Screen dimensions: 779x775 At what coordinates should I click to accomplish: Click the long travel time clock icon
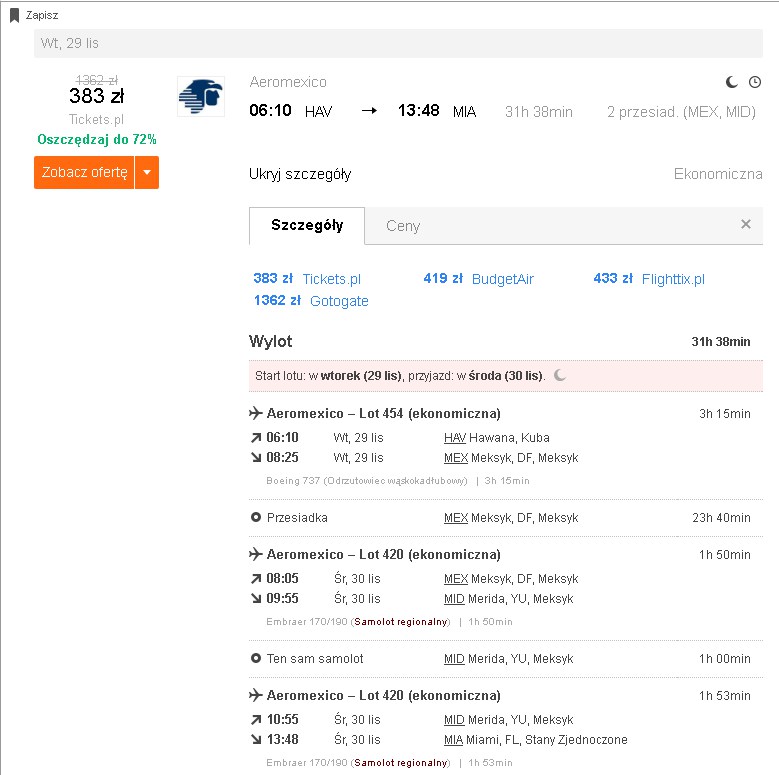[x=755, y=82]
